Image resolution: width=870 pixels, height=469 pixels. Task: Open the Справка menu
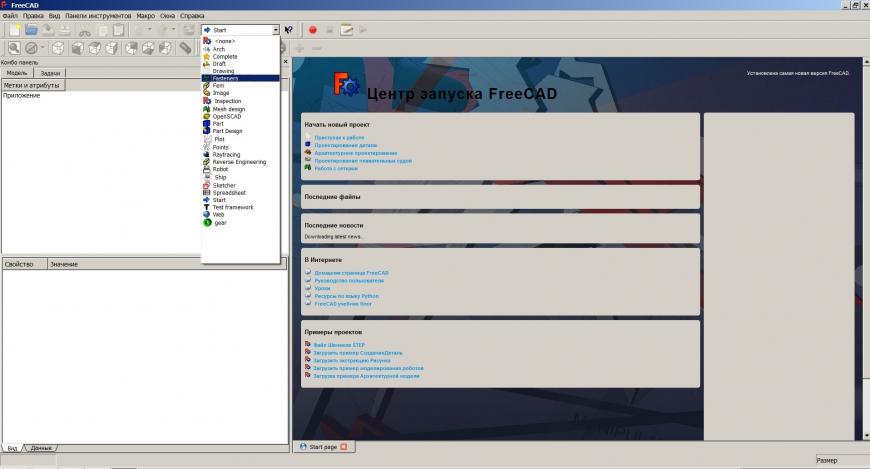(x=192, y=16)
